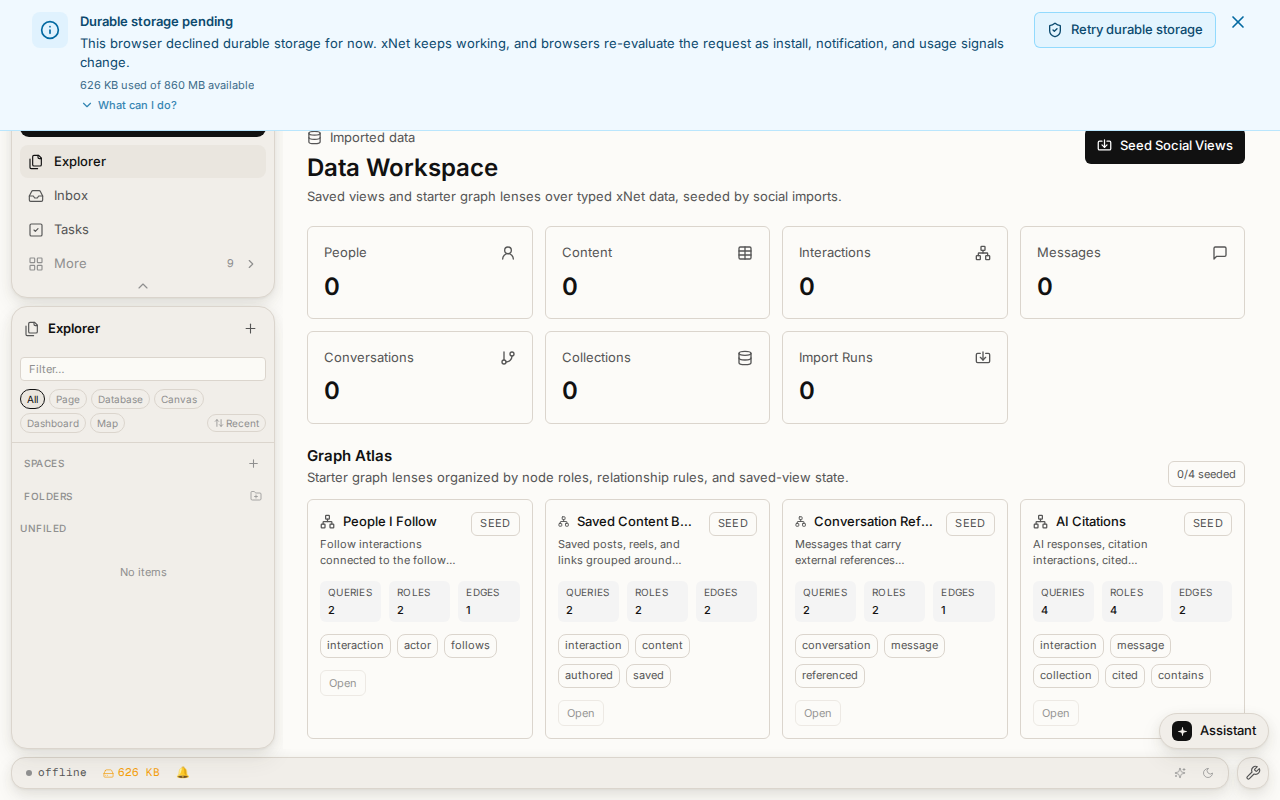Viewport: 1280px width, 800px height.
Task: Seed the People I Follow lens
Action: point(495,523)
